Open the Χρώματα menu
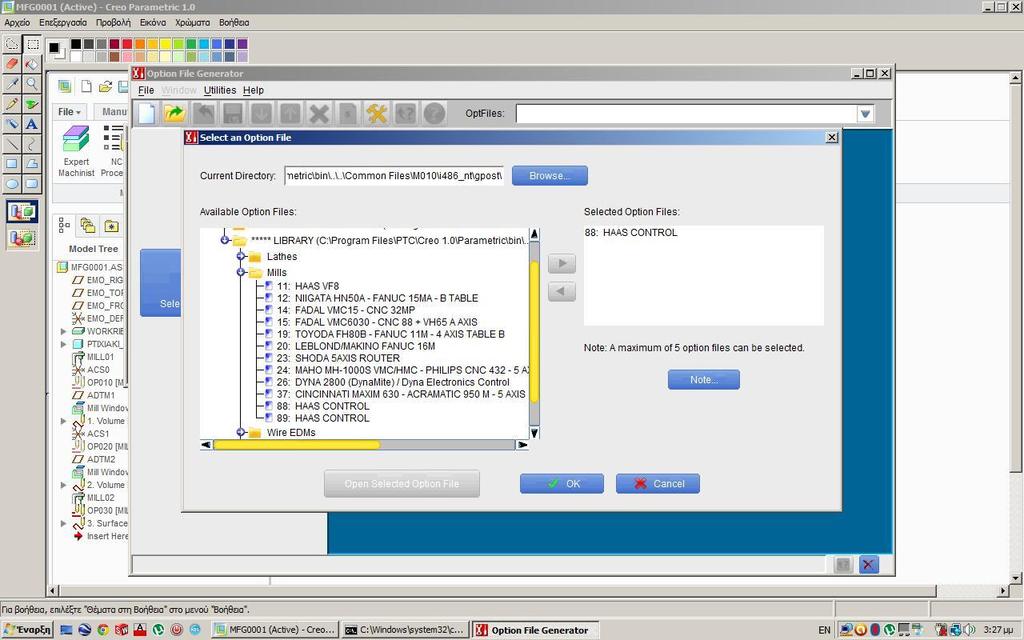 (193, 22)
